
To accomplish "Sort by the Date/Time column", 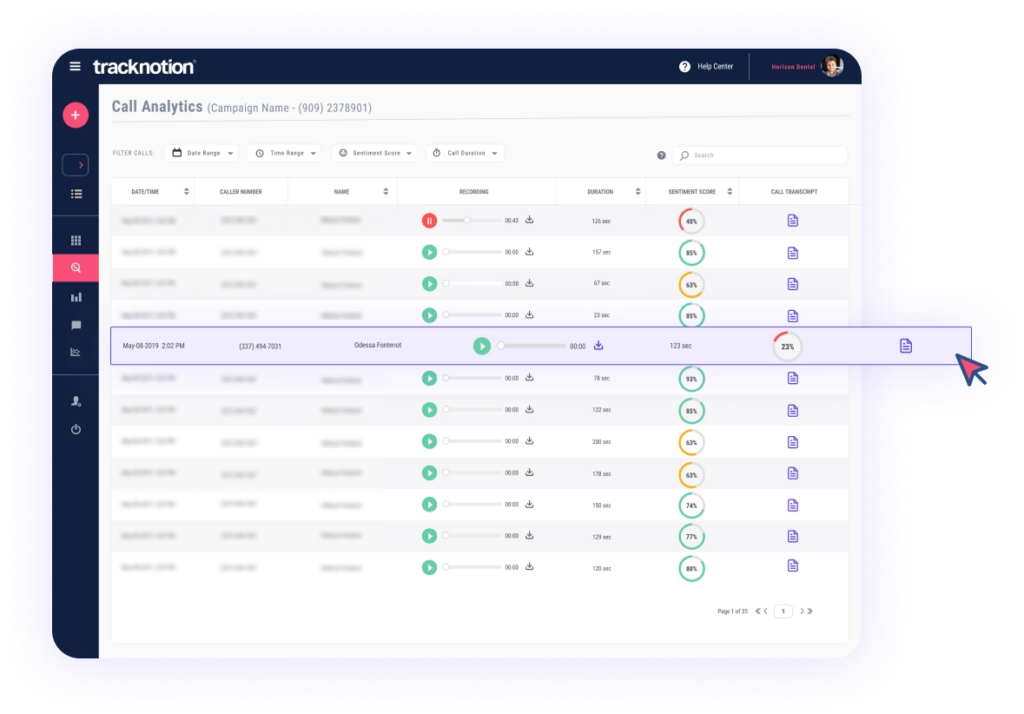I will click(186, 191).
